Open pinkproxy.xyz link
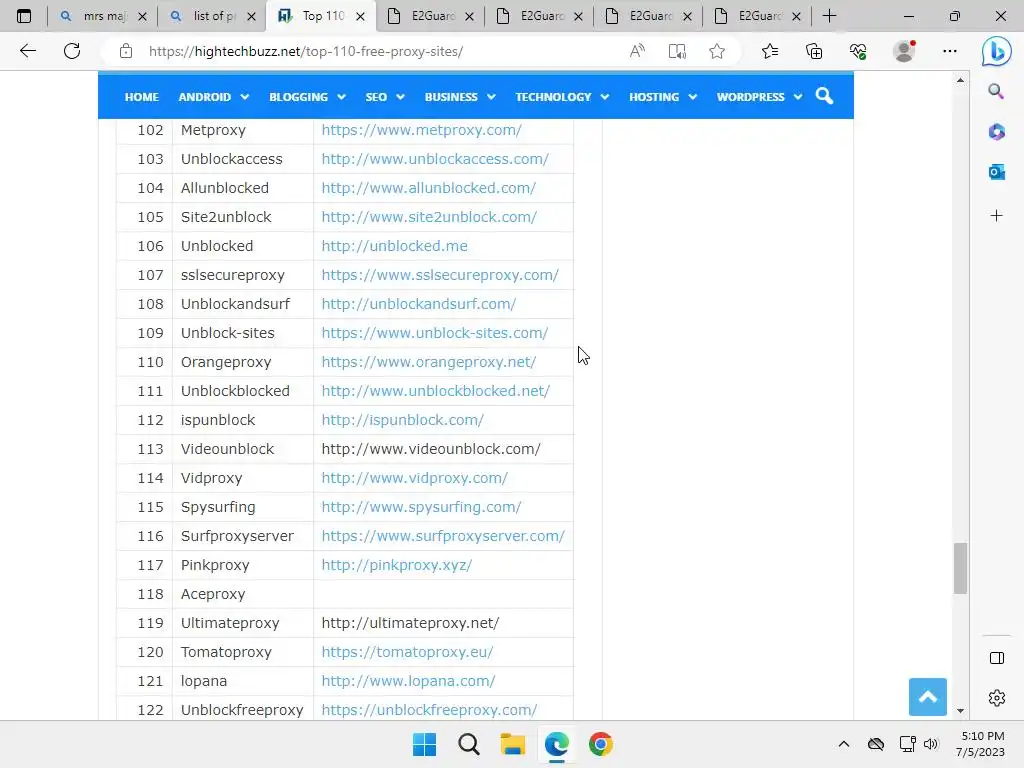This screenshot has width=1024, height=768. point(396,565)
